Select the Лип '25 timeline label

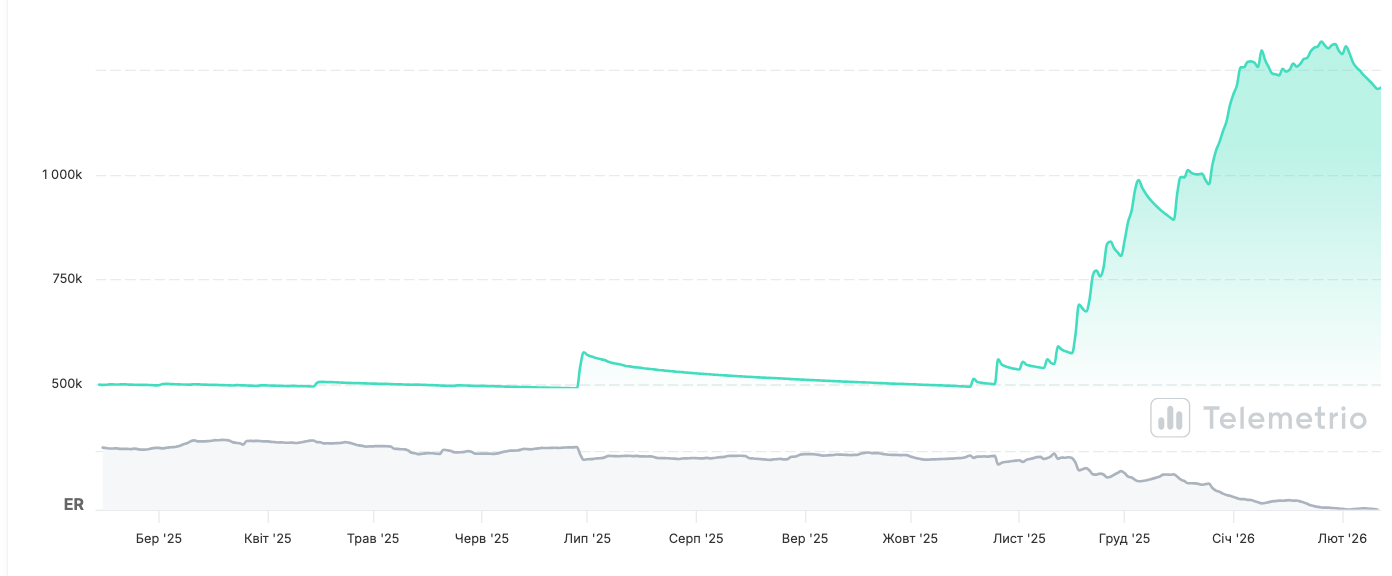pos(587,539)
